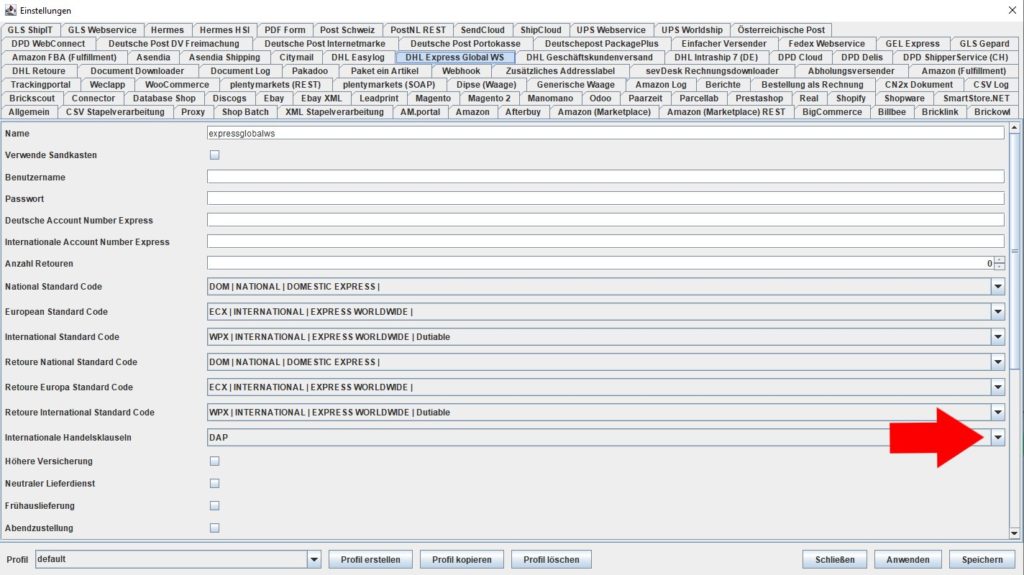1024x575 pixels.
Task: Select the UPS Webservice tab
Action: click(611, 30)
